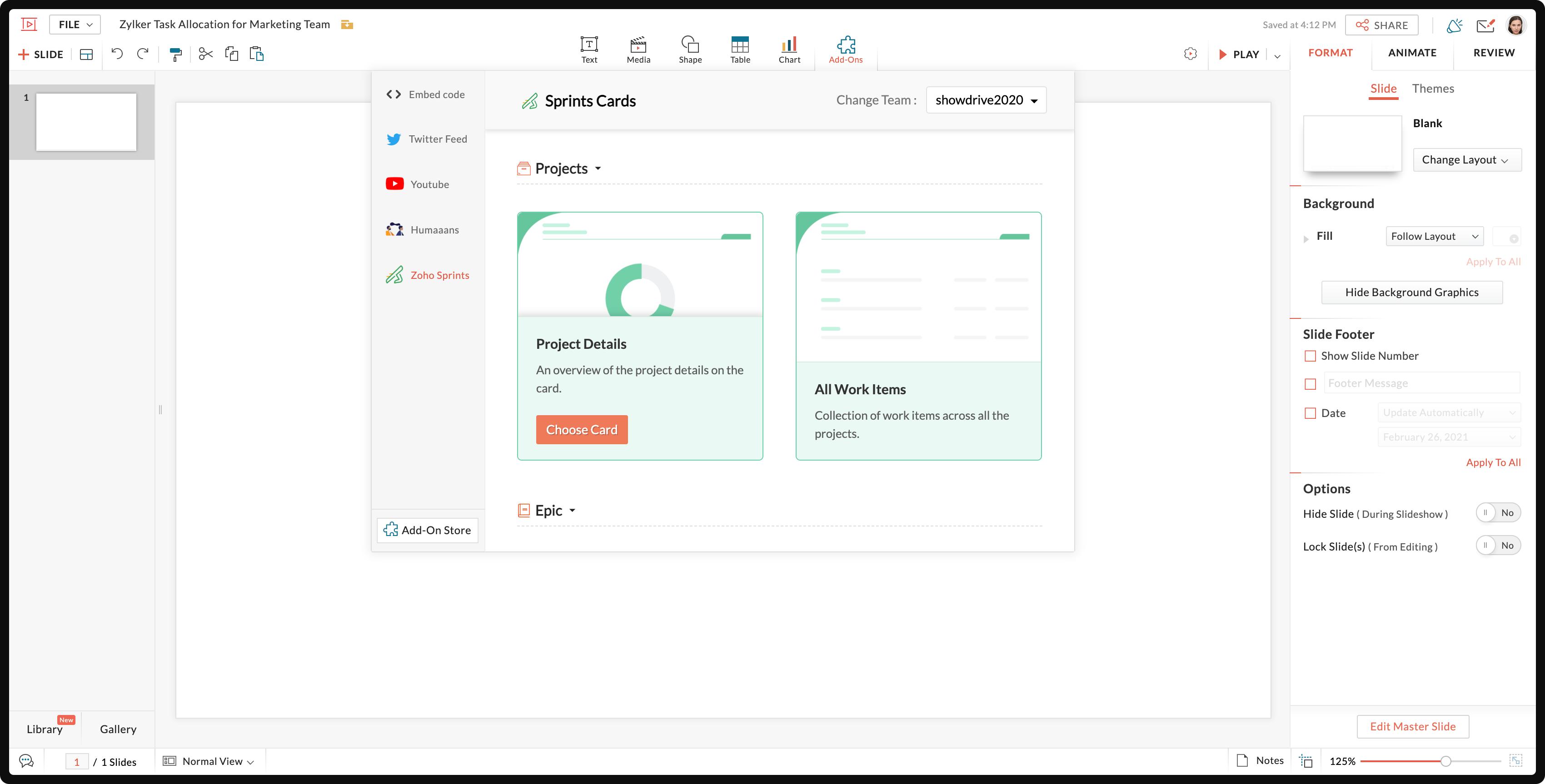Open the Themes tab in Format panel
Viewport: 1545px width, 784px height.
1433,88
